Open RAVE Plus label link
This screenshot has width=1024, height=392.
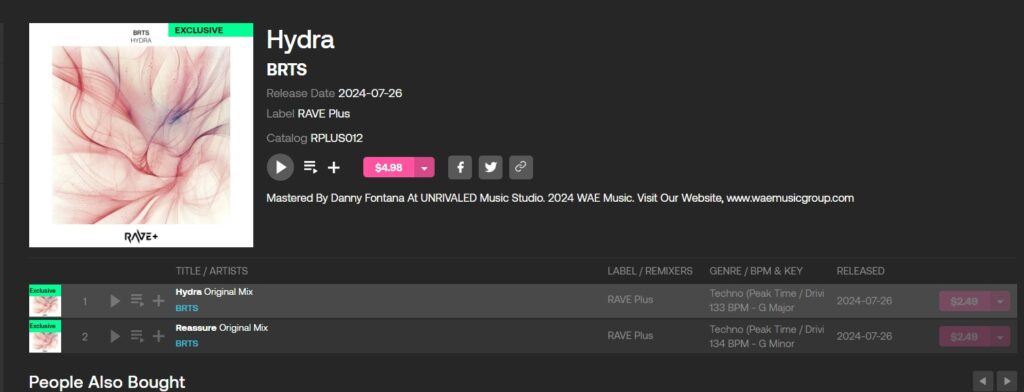[x=324, y=114]
